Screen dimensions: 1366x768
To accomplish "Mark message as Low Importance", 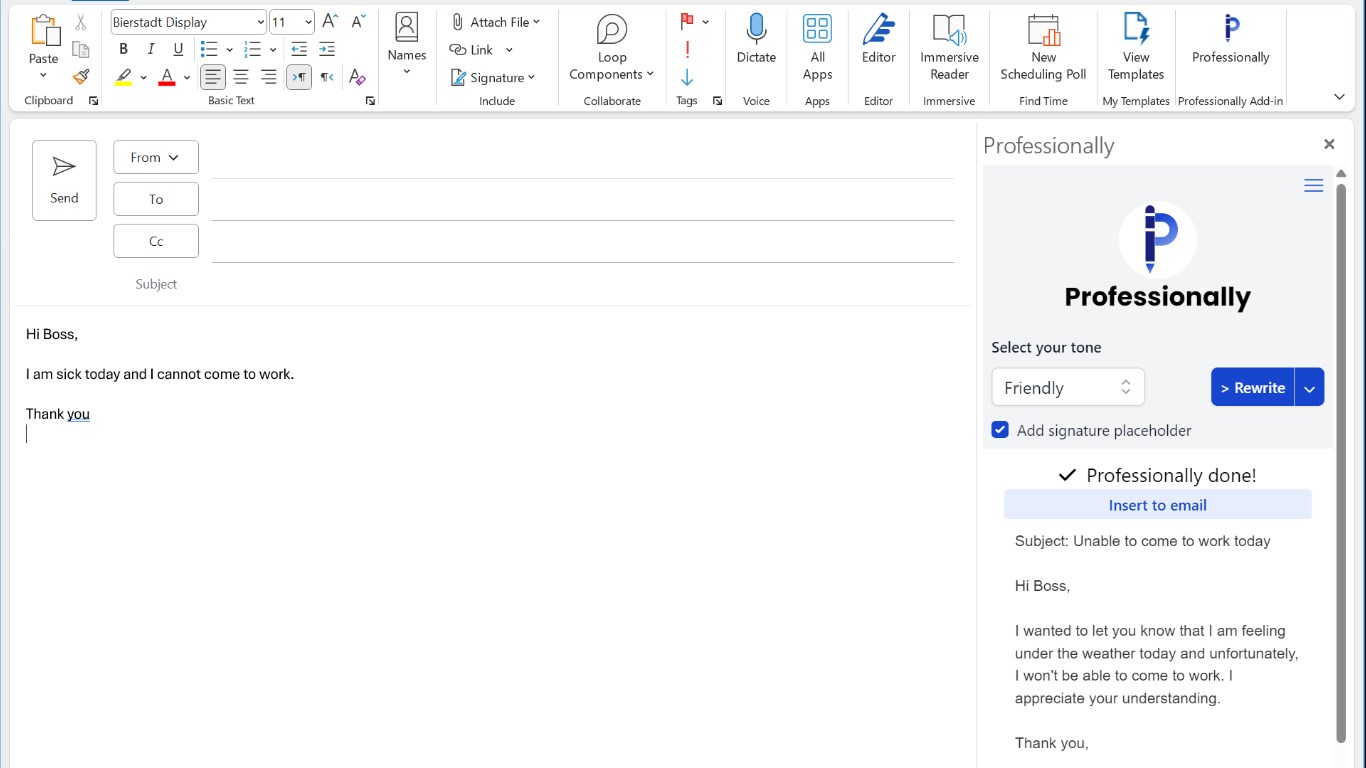I will 687,77.
